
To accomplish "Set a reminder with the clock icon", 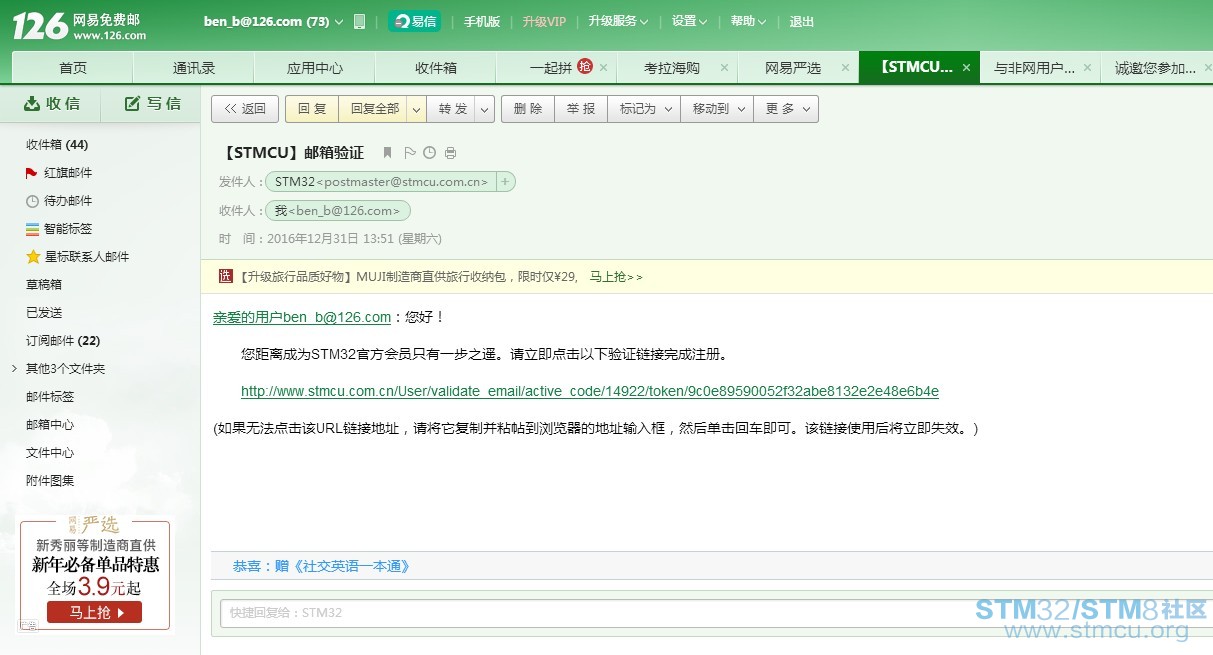I will tap(430, 153).
